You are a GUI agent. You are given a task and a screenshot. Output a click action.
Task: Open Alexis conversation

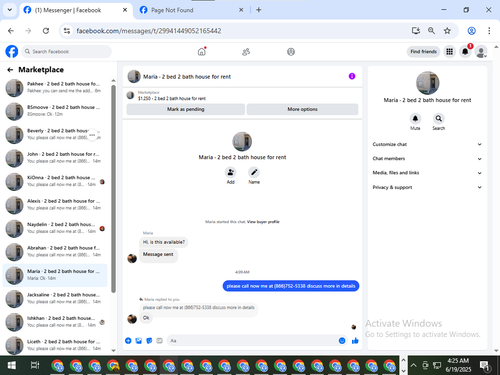click(55, 205)
